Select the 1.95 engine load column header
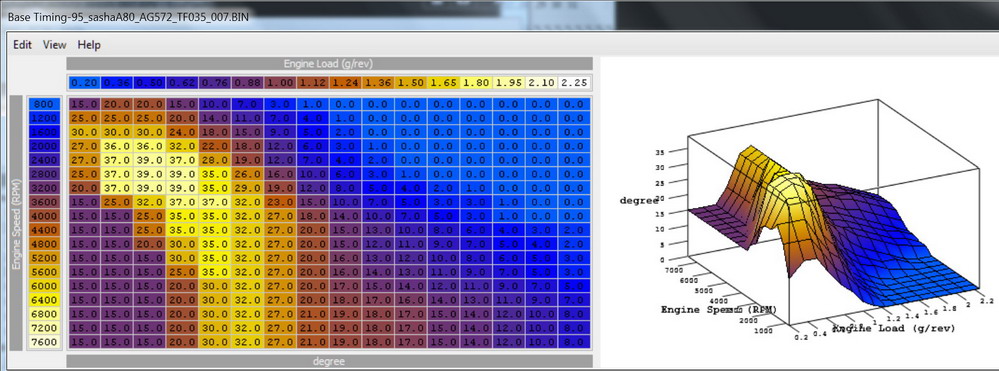 pos(508,83)
